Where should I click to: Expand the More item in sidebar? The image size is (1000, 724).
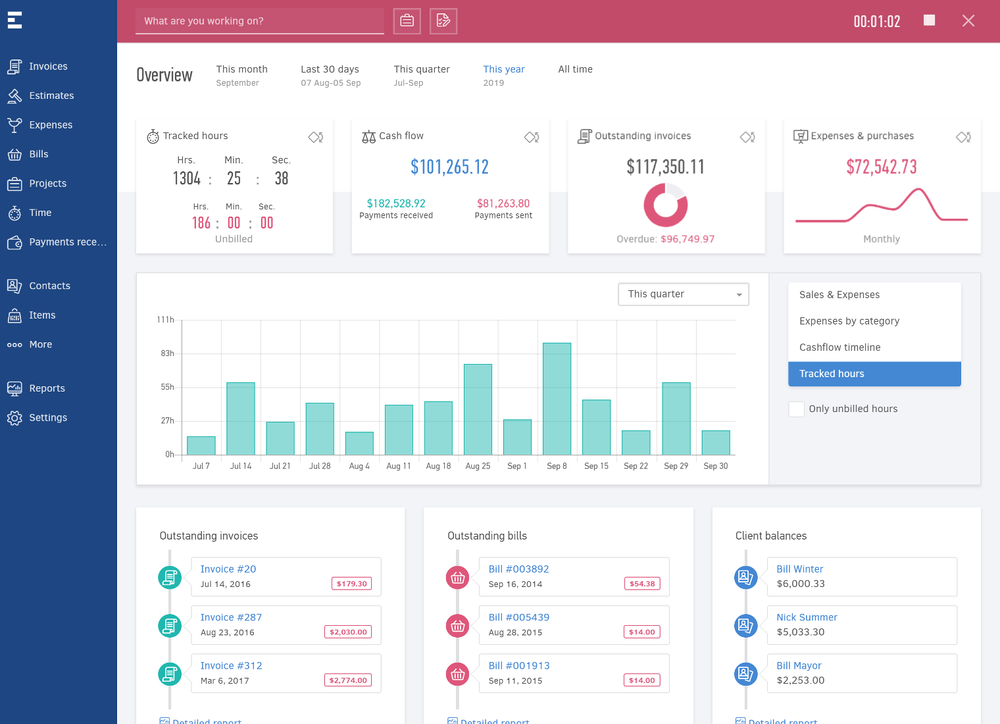pyautogui.click(x=40, y=344)
